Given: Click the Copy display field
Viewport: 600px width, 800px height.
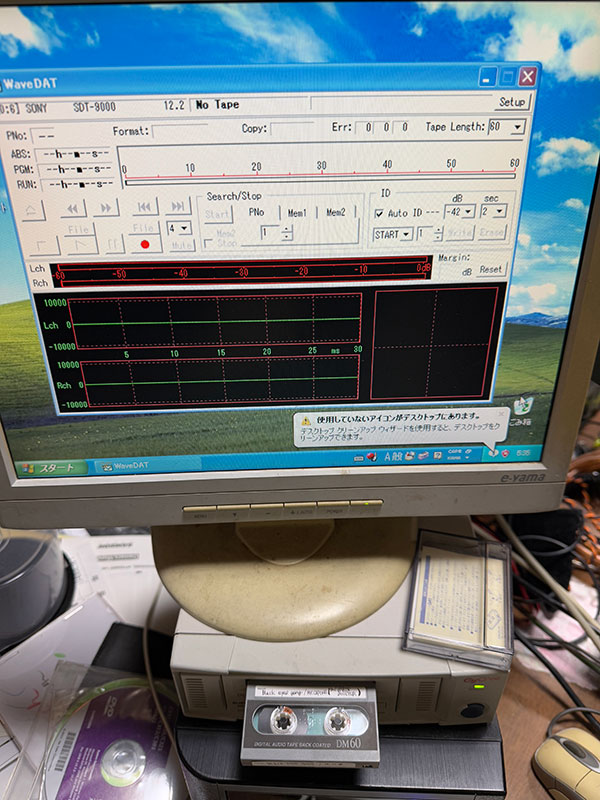Looking at the screenshot, I should click(292, 129).
